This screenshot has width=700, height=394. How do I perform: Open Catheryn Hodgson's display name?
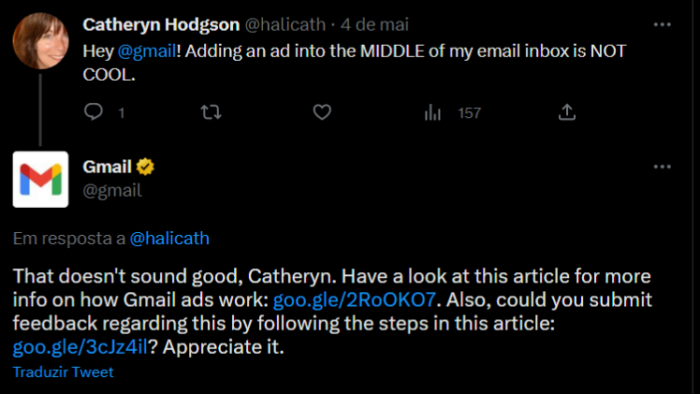click(161, 25)
